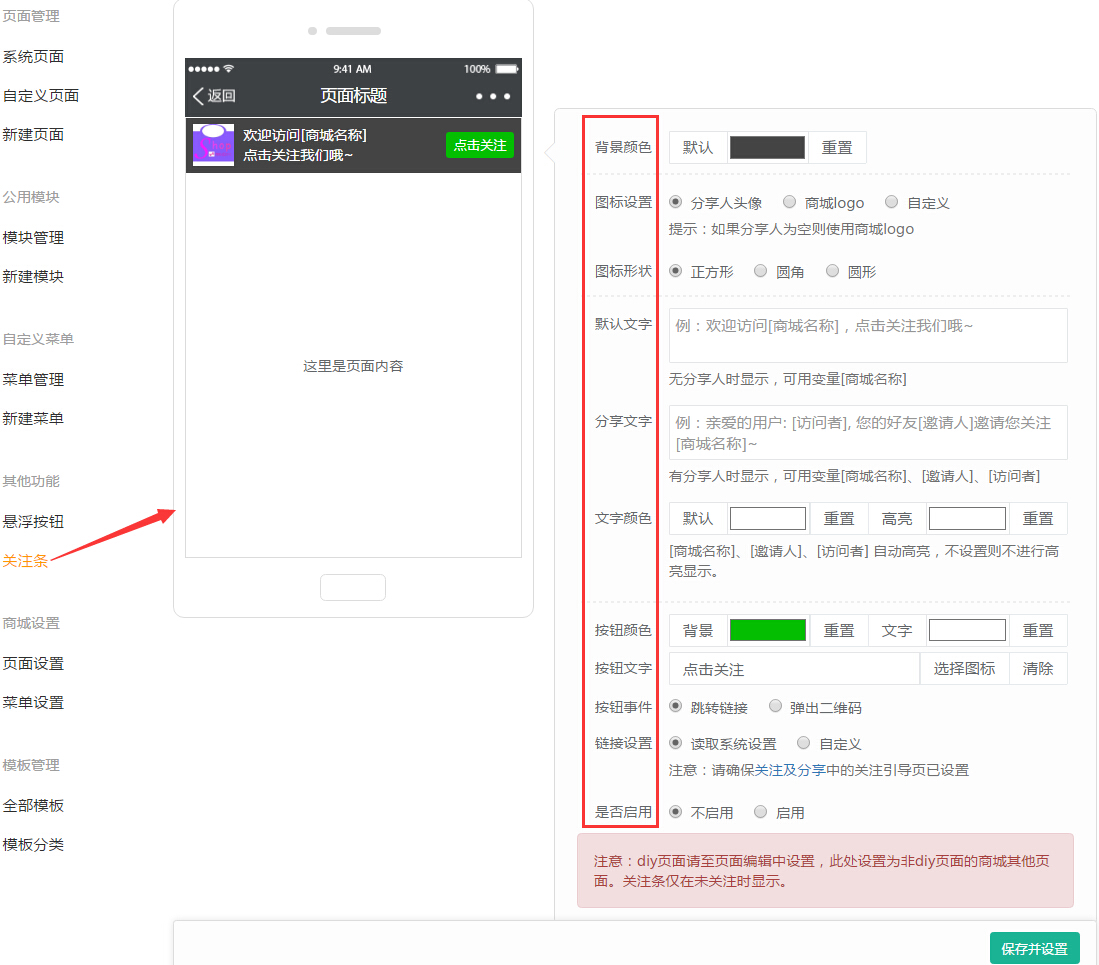The width and height of the screenshot is (1099, 965).
Task: Open 悬浮按钮 in the sidebar
Action: [33, 521]
